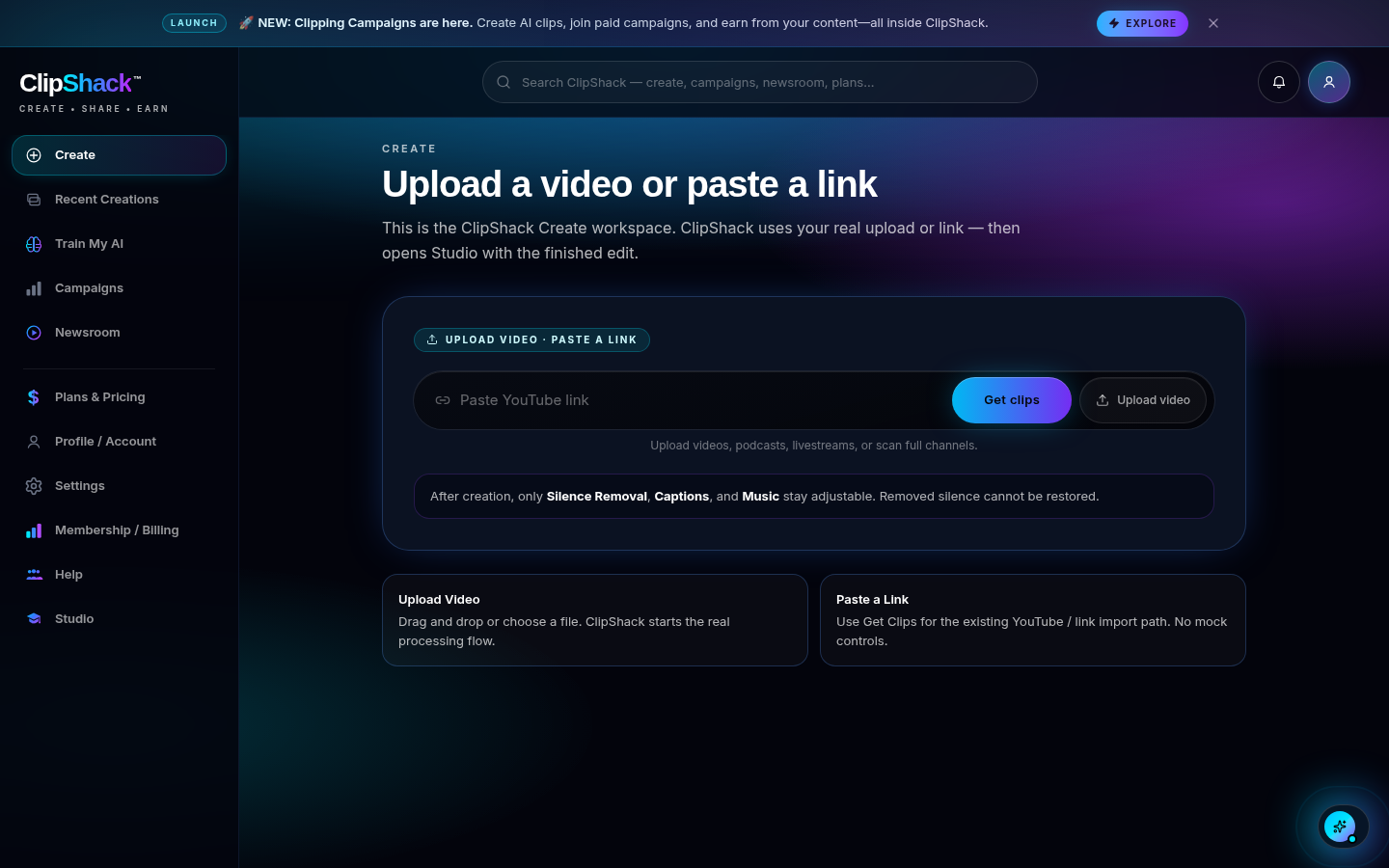
Task: Click the link icon in paste field
Action: point(443,400)
